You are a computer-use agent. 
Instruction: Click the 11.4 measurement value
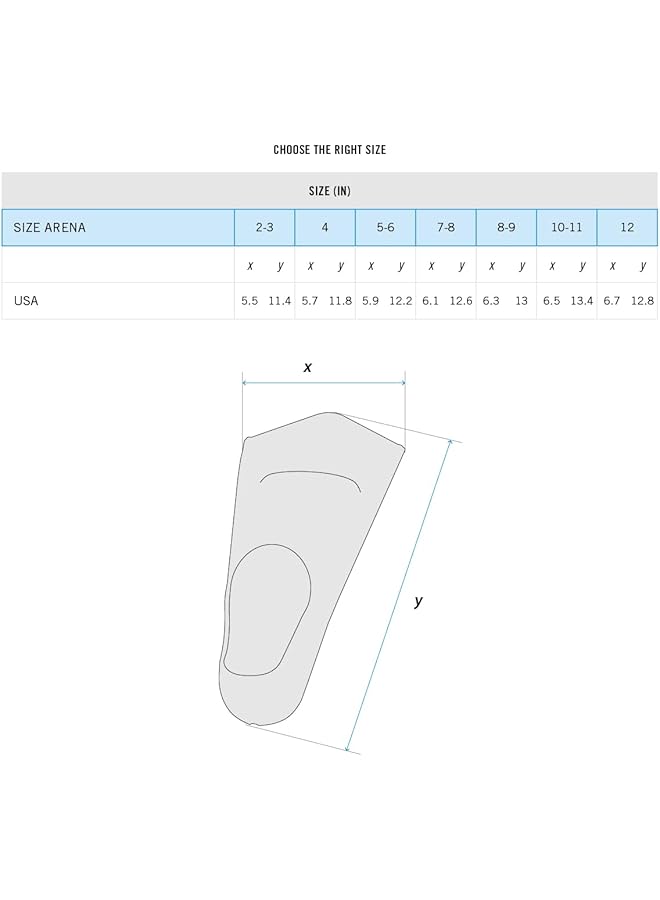click(280, 300)
